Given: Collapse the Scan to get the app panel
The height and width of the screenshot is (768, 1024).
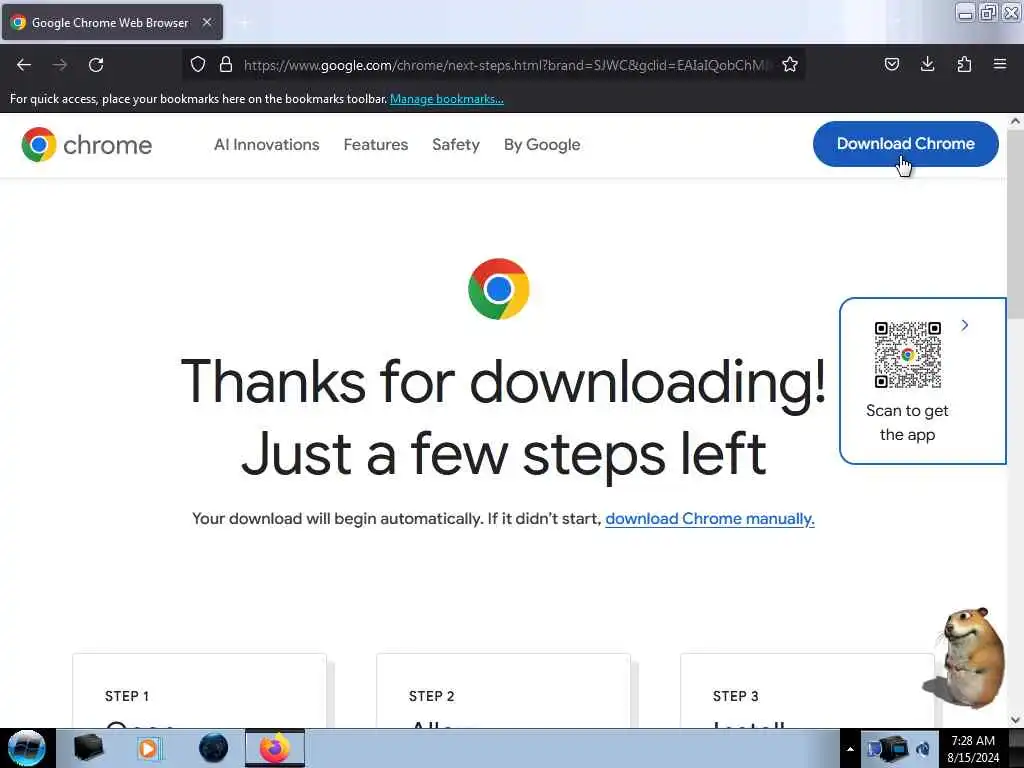Looking at the screenshot, I should (965, 325).
